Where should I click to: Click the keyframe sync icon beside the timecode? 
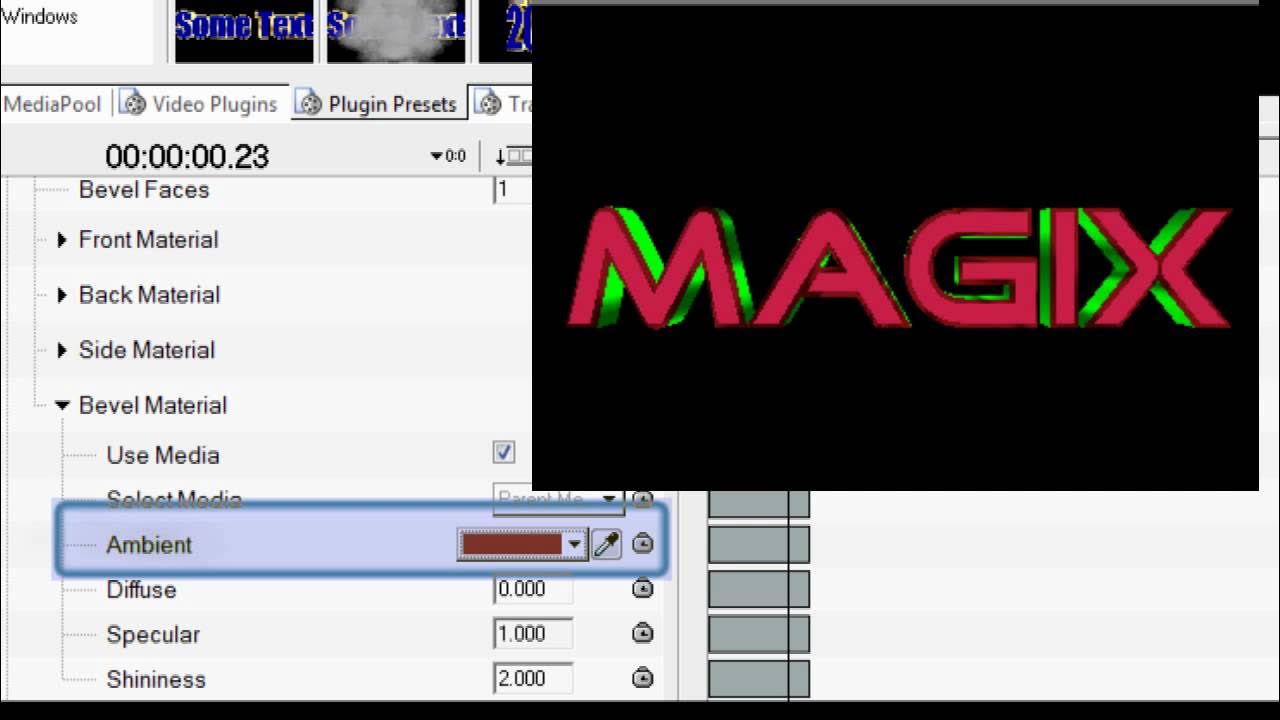click(x=513, y=156)
